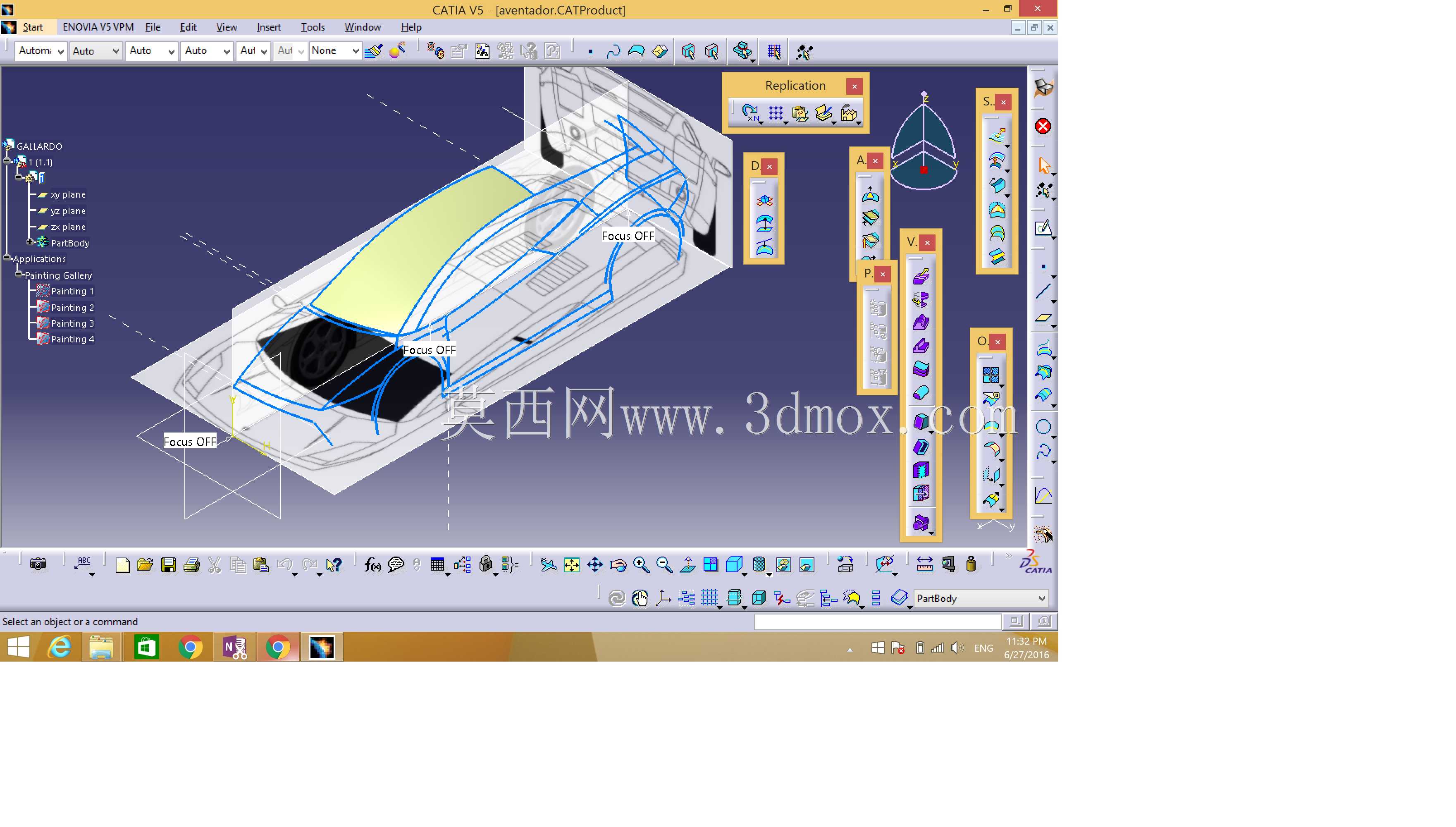
Task: Save the product with the floppy icon
Action: [169, 564]
